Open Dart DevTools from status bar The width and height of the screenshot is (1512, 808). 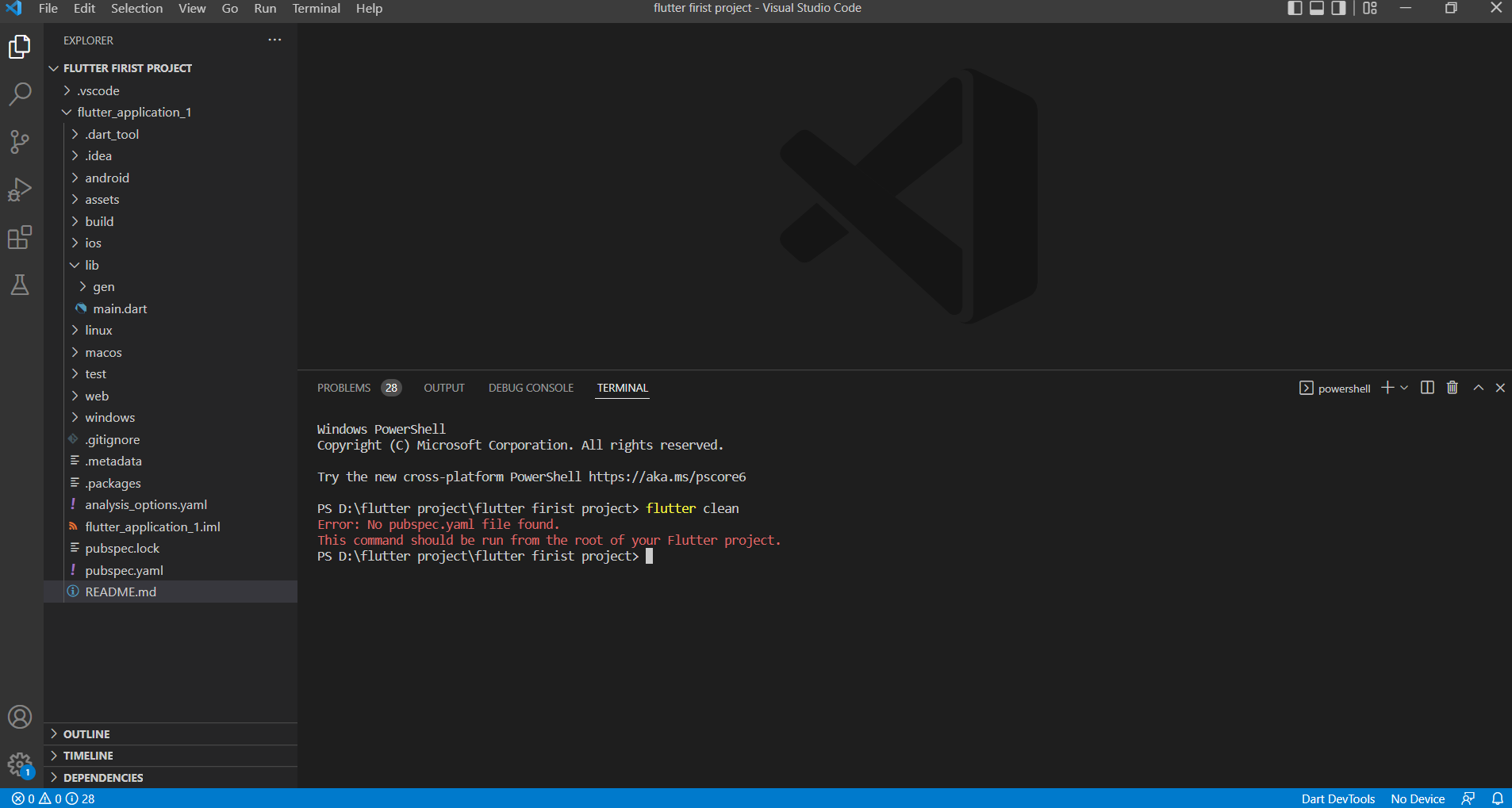[x=1337, y=798]
